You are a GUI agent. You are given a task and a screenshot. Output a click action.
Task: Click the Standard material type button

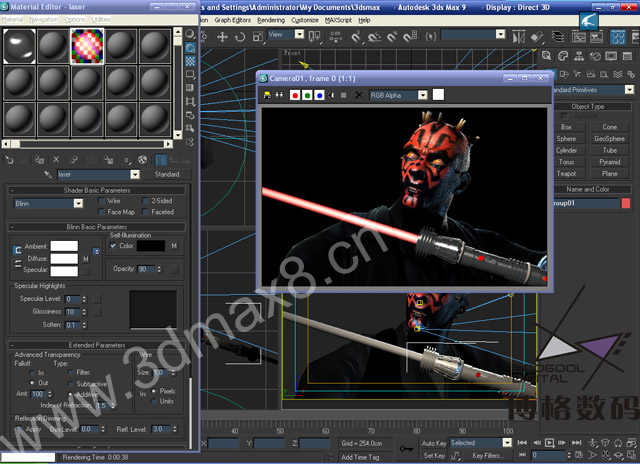[x=167, y=174]
